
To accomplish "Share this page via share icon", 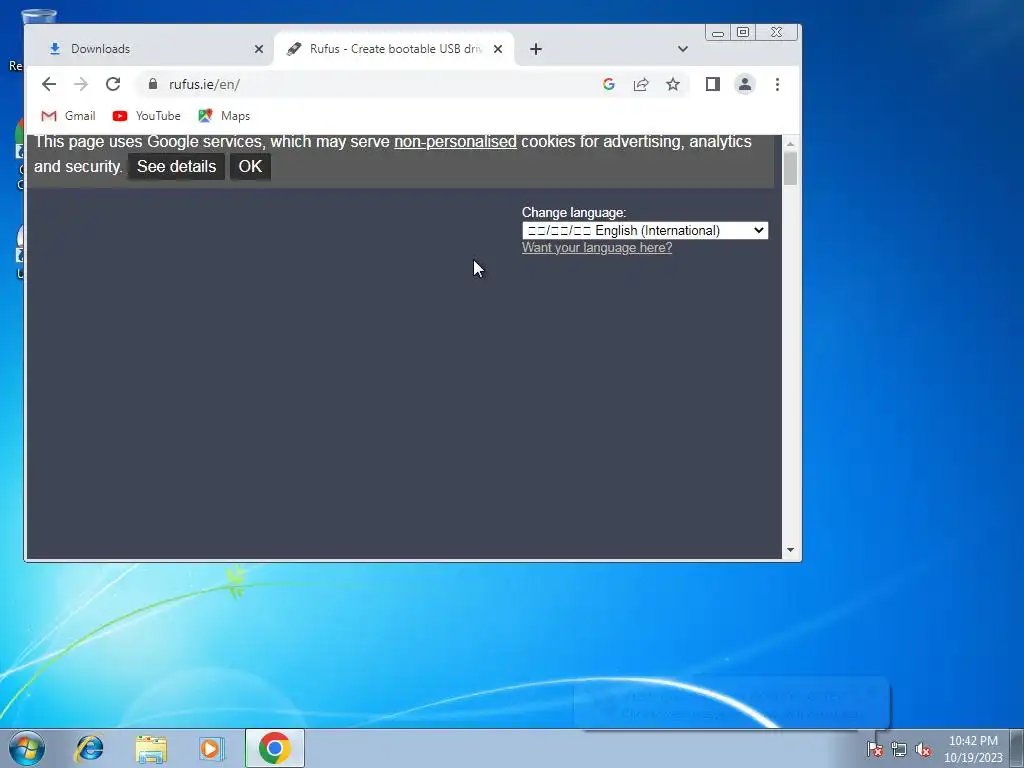I will click(x=641, y=84).
